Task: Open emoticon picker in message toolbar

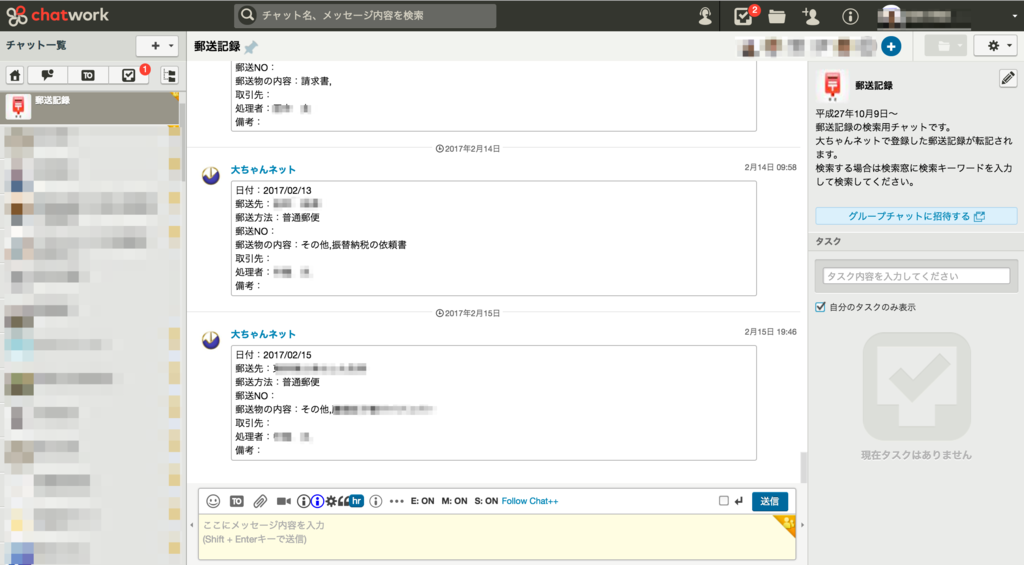Action: click(213, 501)
